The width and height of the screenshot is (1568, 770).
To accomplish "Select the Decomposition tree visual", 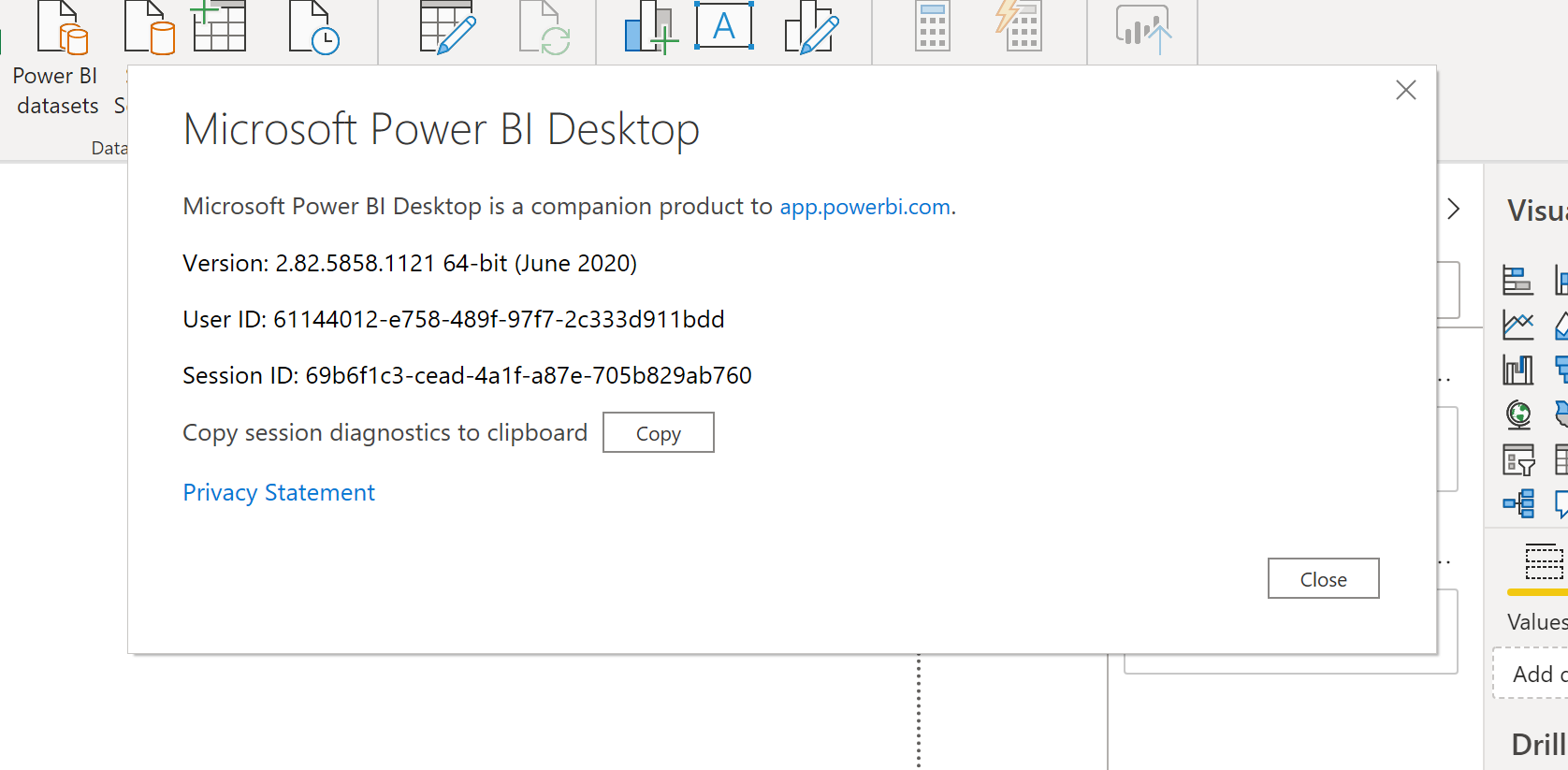I will pyautogui.click(x=1517, y=503).
